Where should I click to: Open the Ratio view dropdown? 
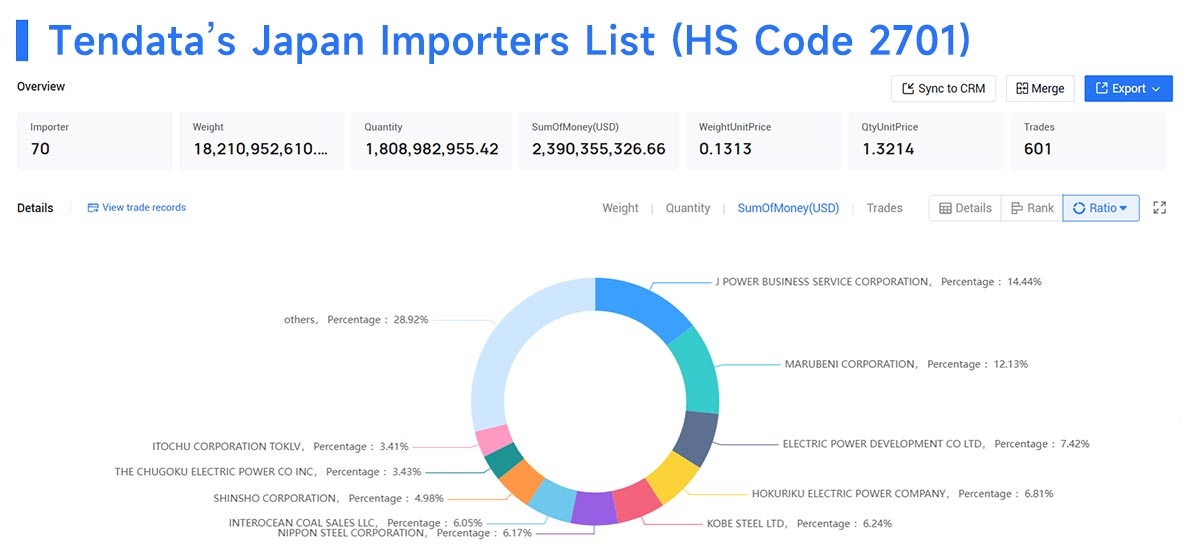(1100, 208)
